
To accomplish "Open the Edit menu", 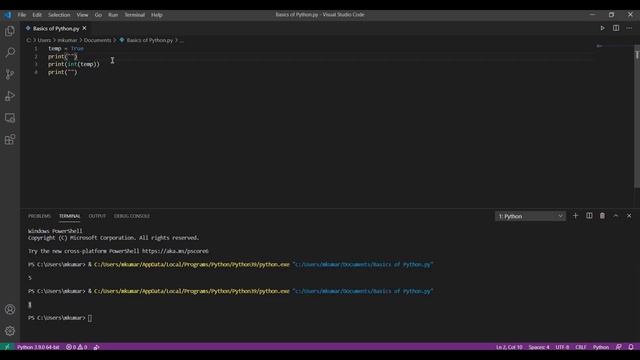I will pyautogui.click(x=37, y=15).
